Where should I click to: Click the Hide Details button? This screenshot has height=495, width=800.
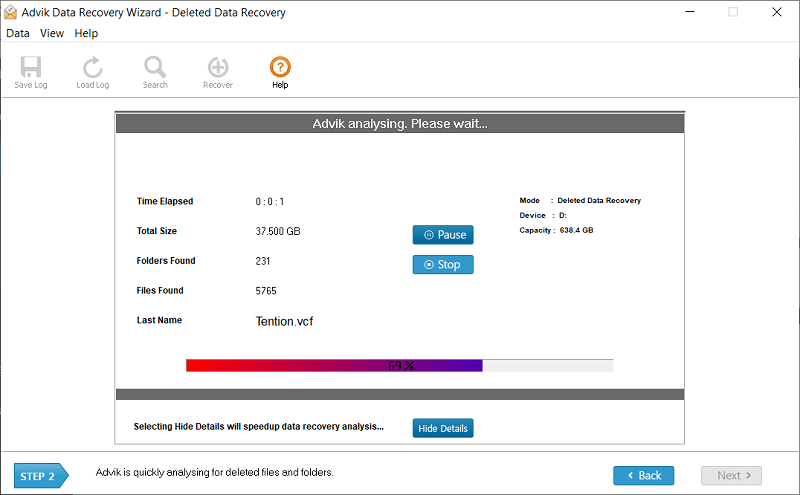tap(443, 428)
